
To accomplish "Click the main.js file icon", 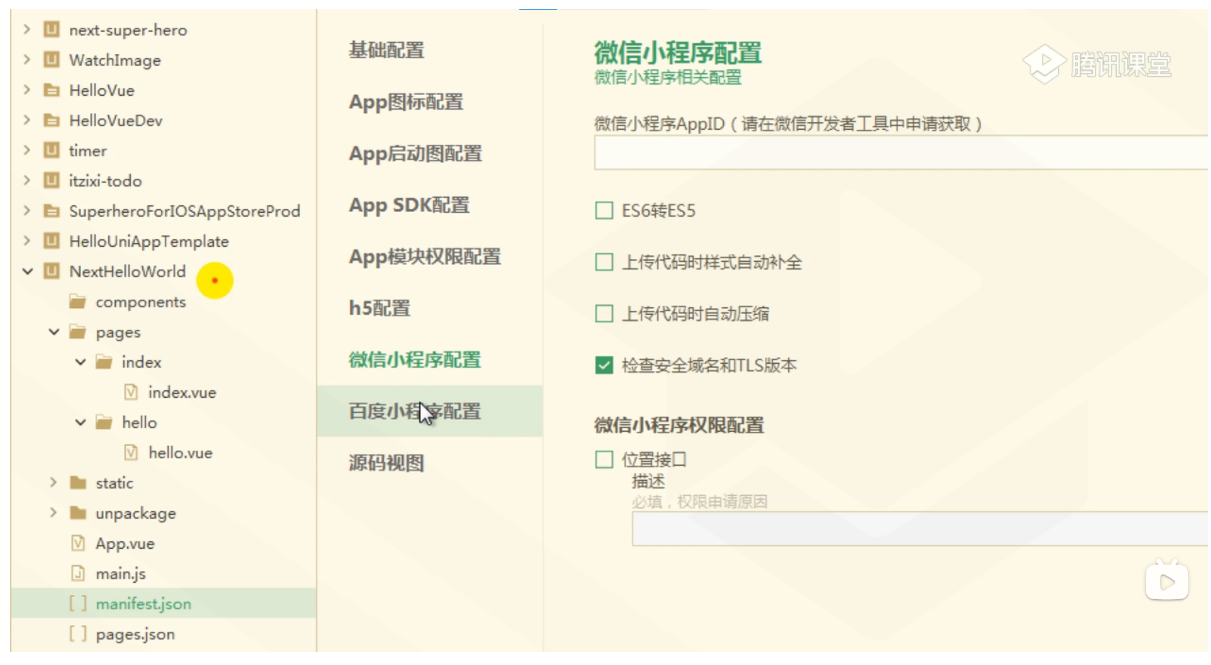I will [78, 573].
